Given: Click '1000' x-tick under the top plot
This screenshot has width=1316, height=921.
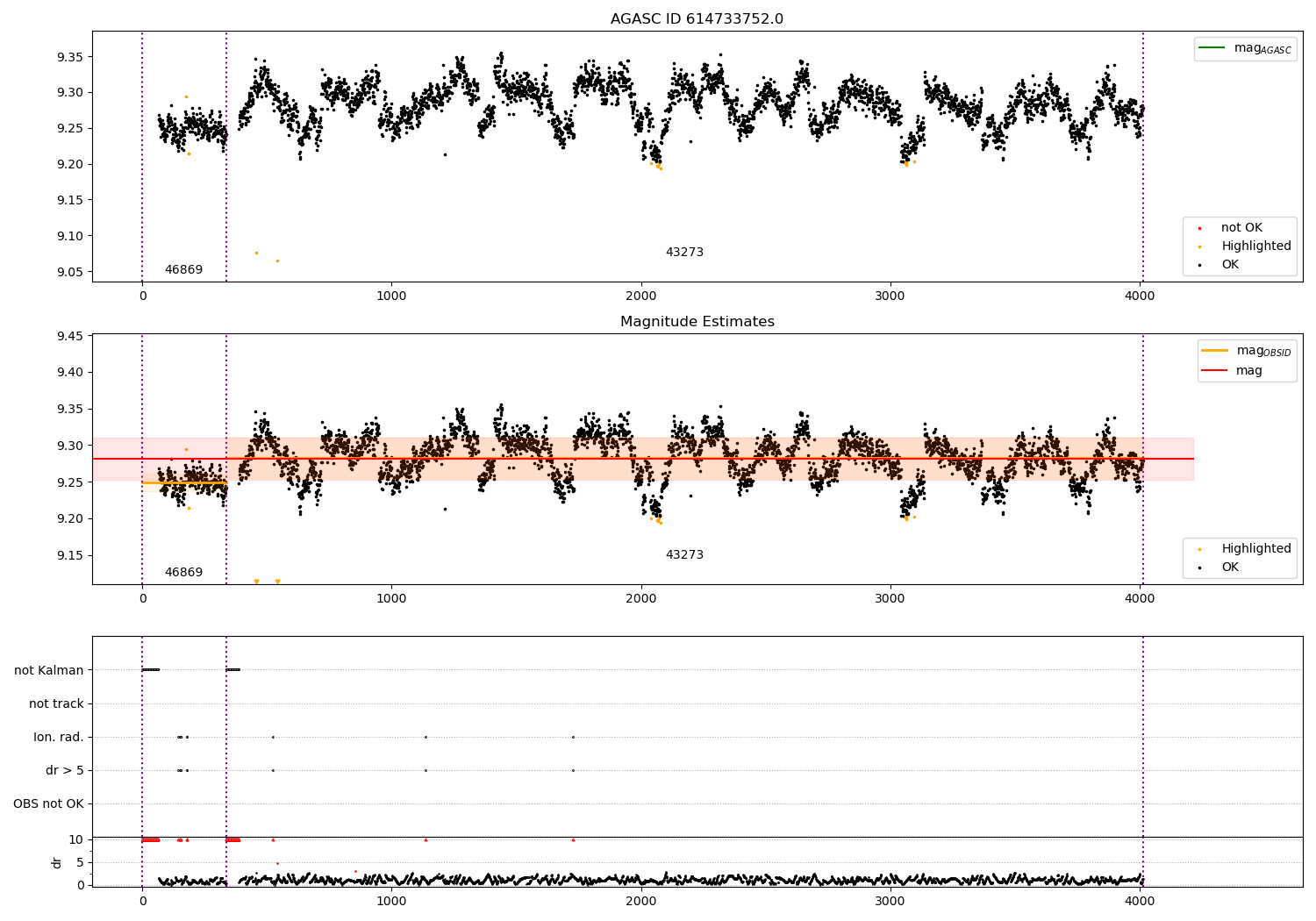Looking at the screenshot, I should click(391, 296).
